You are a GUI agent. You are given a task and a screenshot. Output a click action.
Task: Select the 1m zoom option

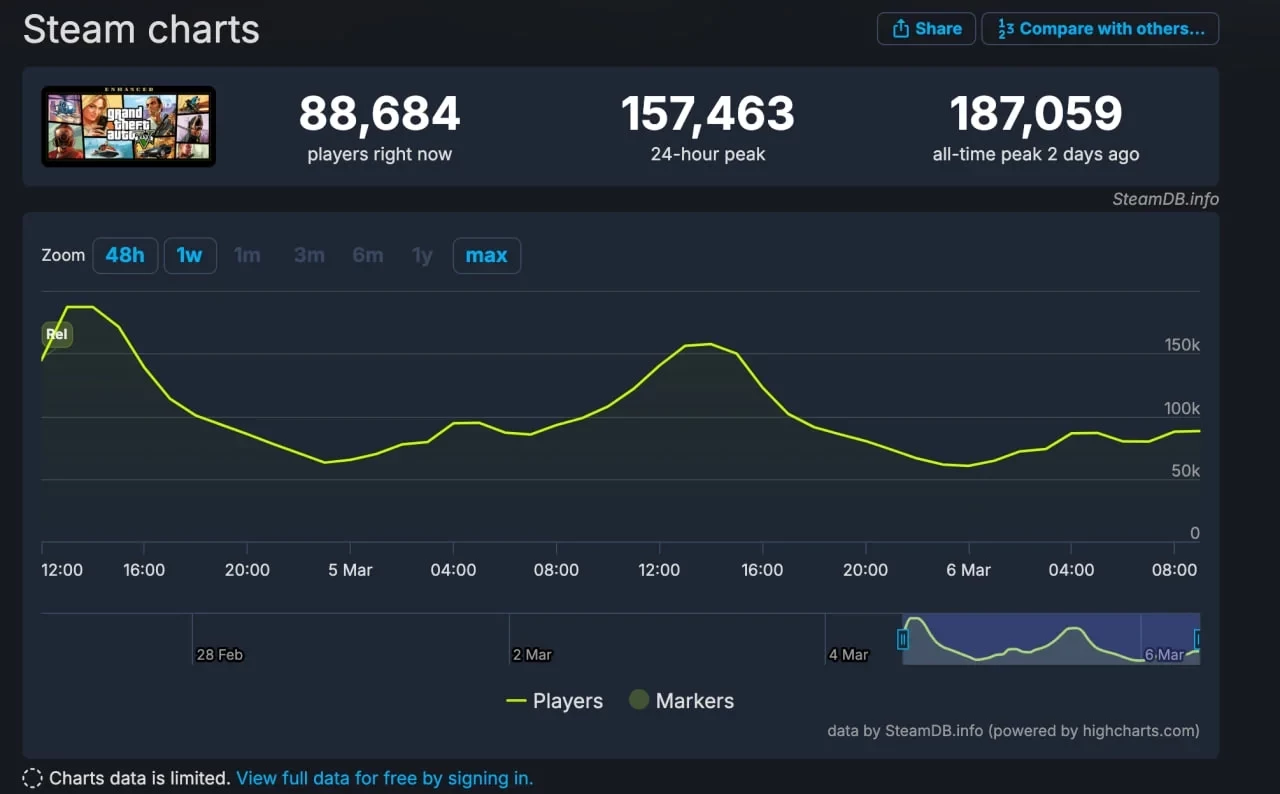click(x=247, y=255)
